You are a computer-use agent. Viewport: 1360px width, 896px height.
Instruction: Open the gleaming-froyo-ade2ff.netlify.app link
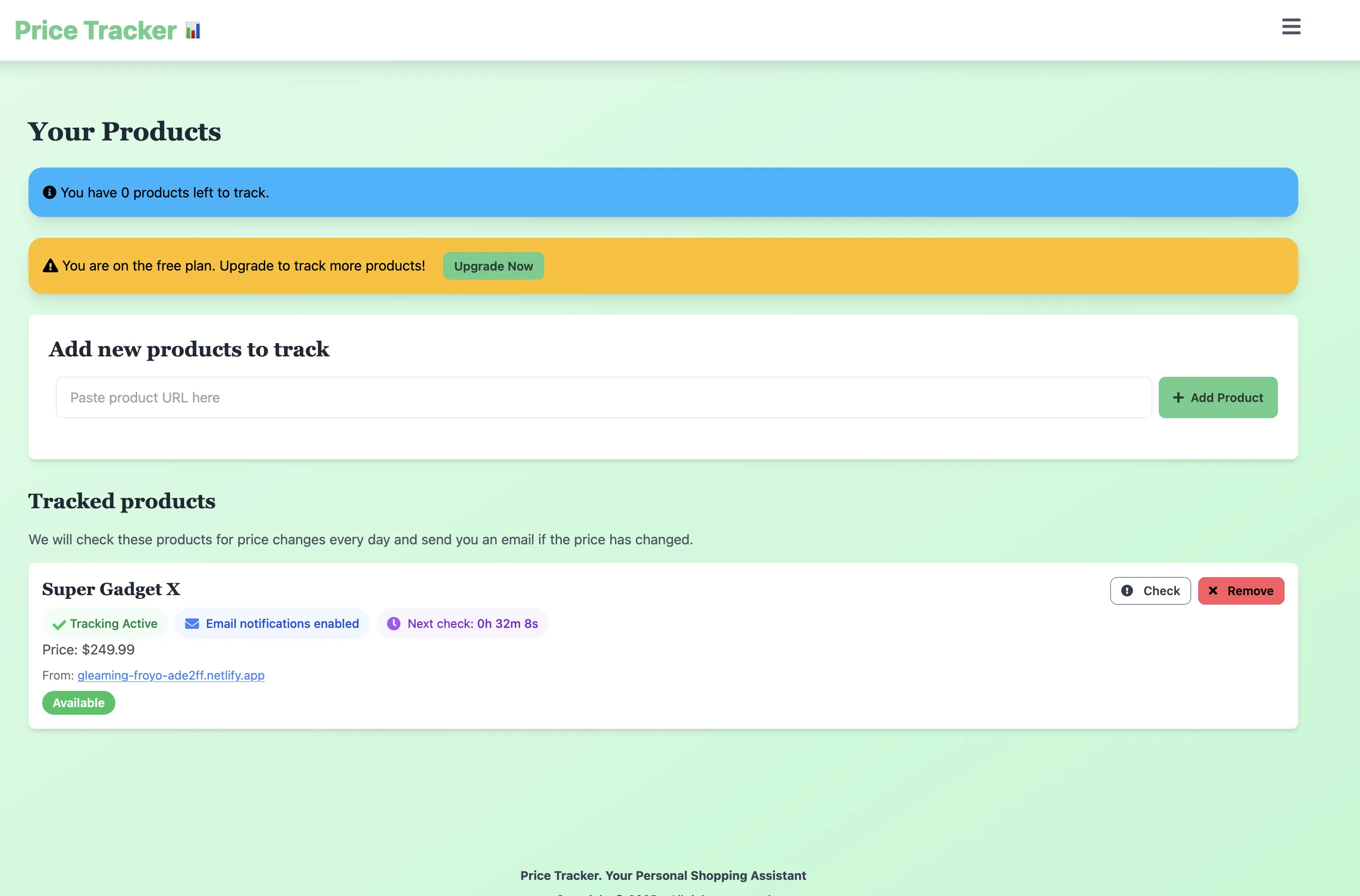coord(171,675)
